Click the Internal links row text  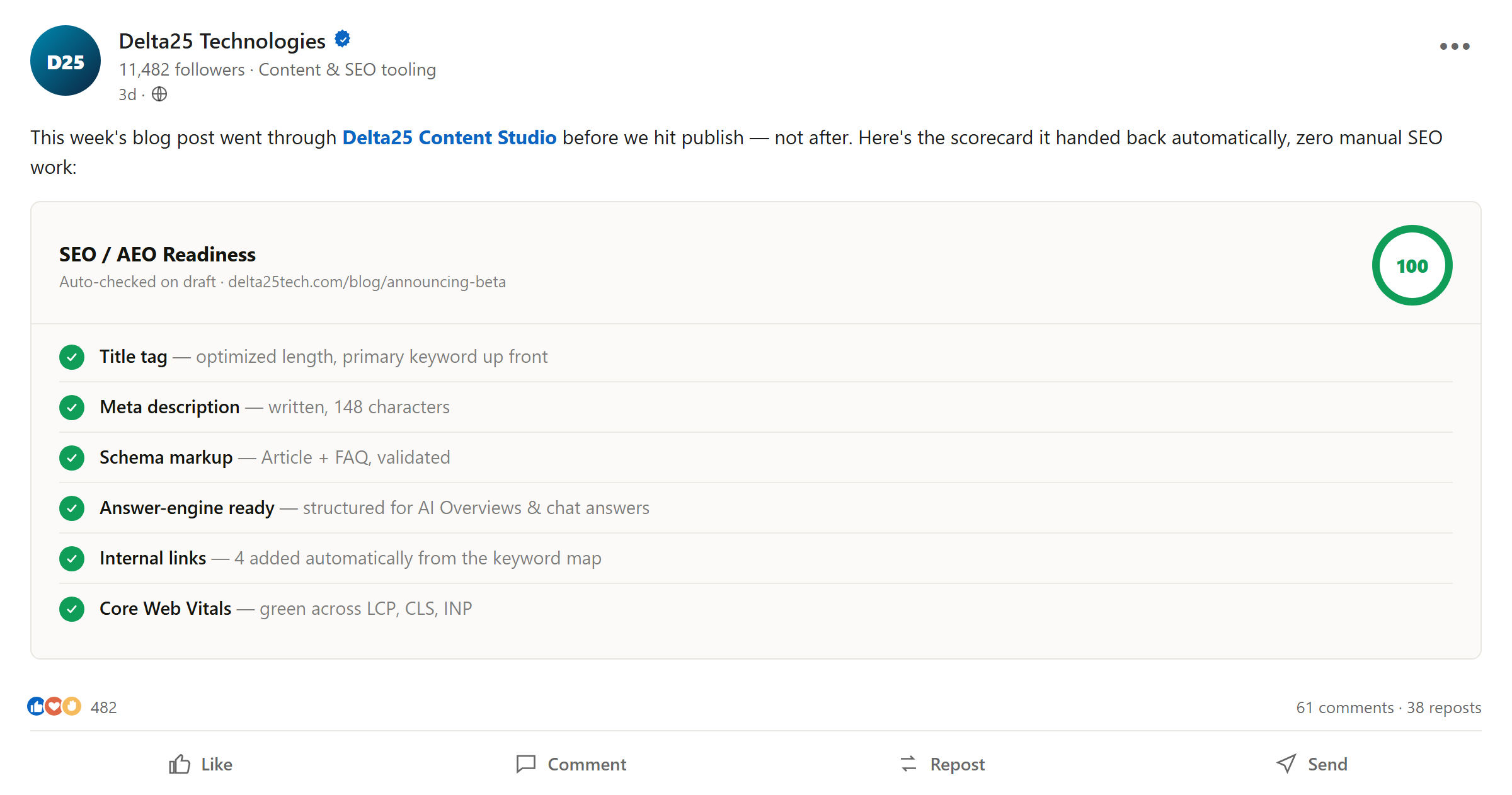pyautogui.click(x=350, y=558)
